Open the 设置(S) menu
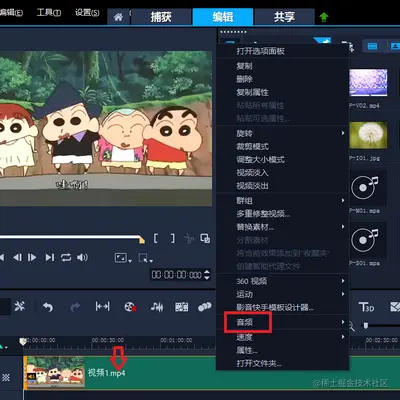Image resolution: width=400 pixels, height=400 pixels. click(87, 13)
